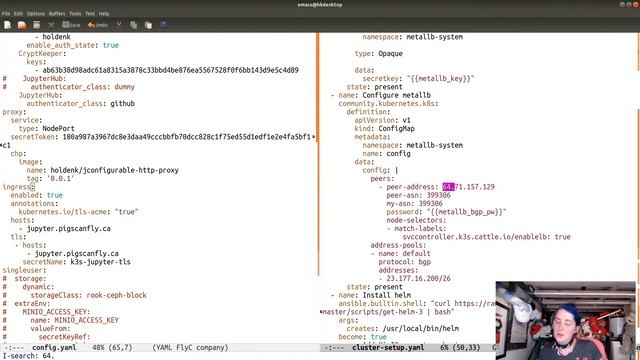Click the protocol: bgp line
The width and height of the screenshot is (640, 360).
pyautogui.click(x=404, y=262)
